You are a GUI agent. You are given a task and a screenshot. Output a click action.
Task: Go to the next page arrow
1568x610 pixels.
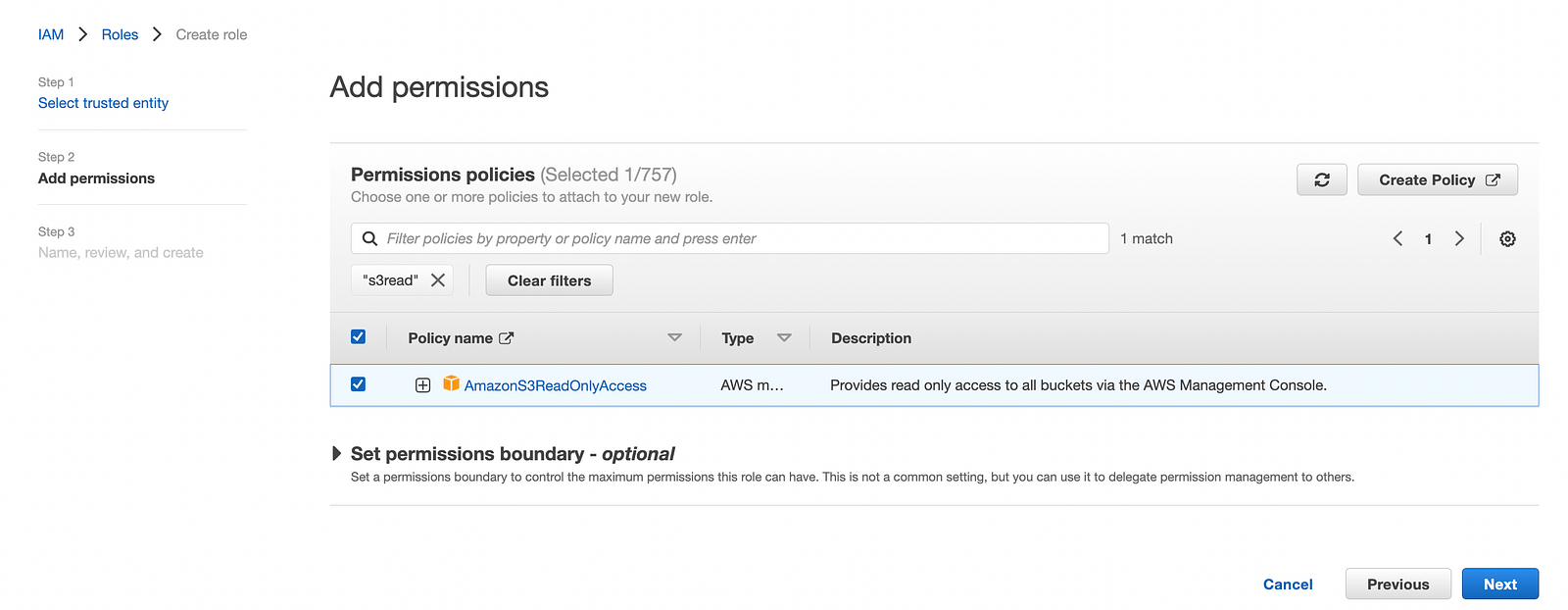click(x=1459, y=238)
